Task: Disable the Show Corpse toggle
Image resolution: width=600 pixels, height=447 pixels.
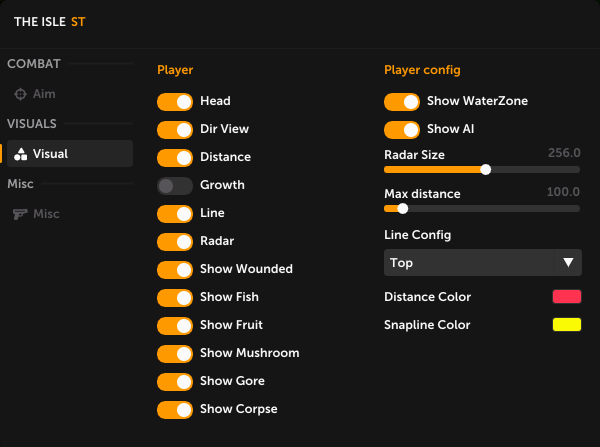Action: pyautogui.click(x=174, y=409)
